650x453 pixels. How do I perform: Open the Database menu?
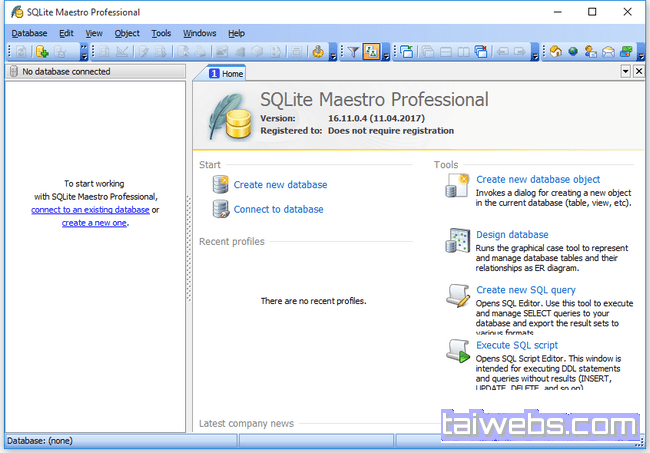pos(29,33)
